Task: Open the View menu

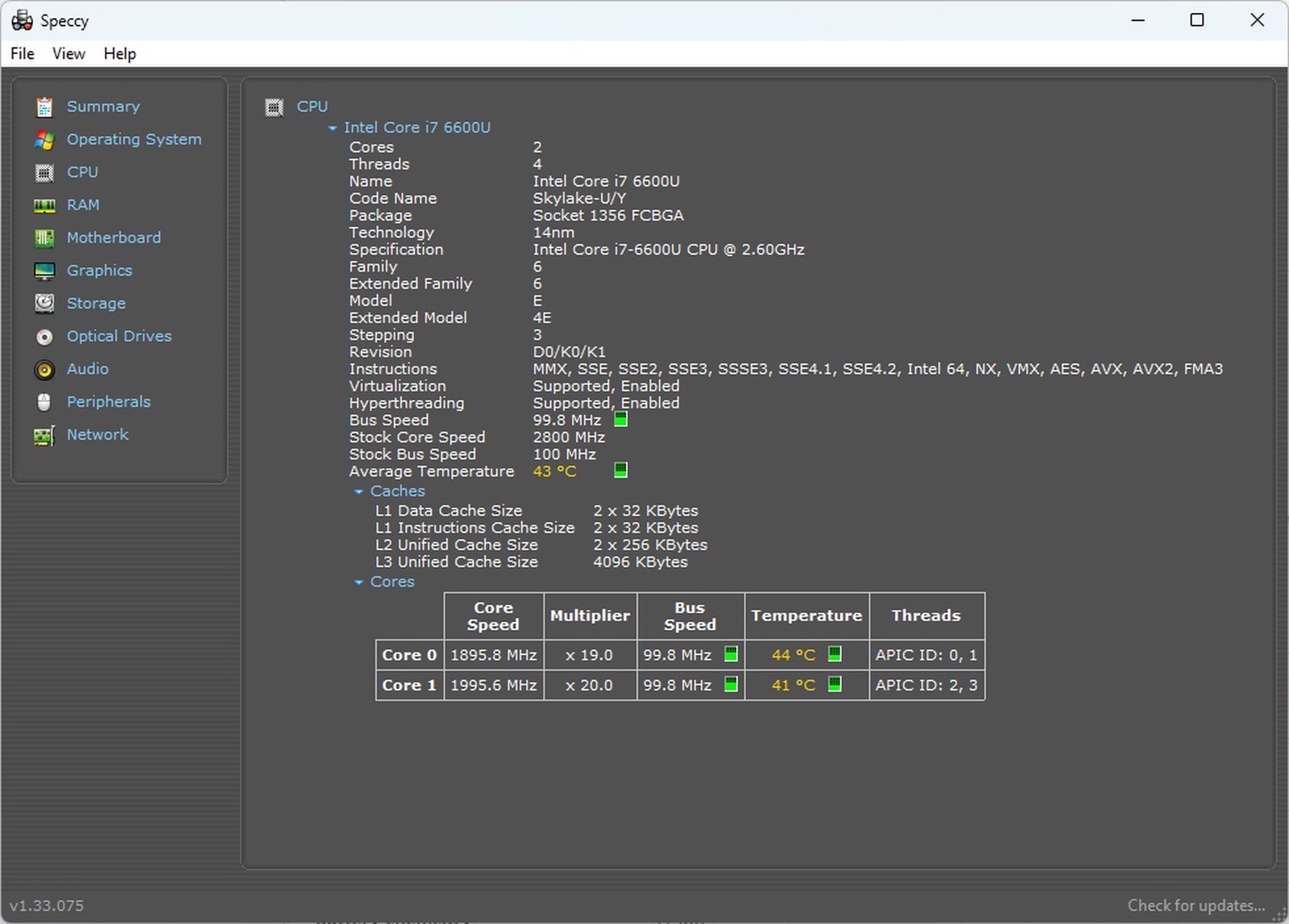Action: pos(68,54)
